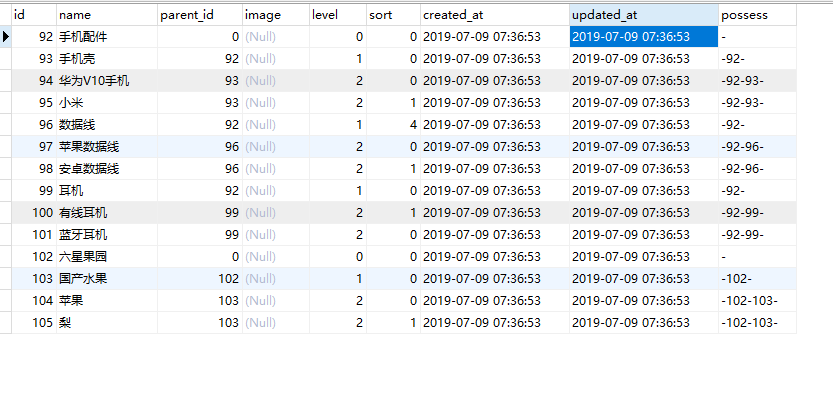The height and width of the screenshot is (413, 833).
Task: Click the created_at cell in row 98
Action: point(495,169)
